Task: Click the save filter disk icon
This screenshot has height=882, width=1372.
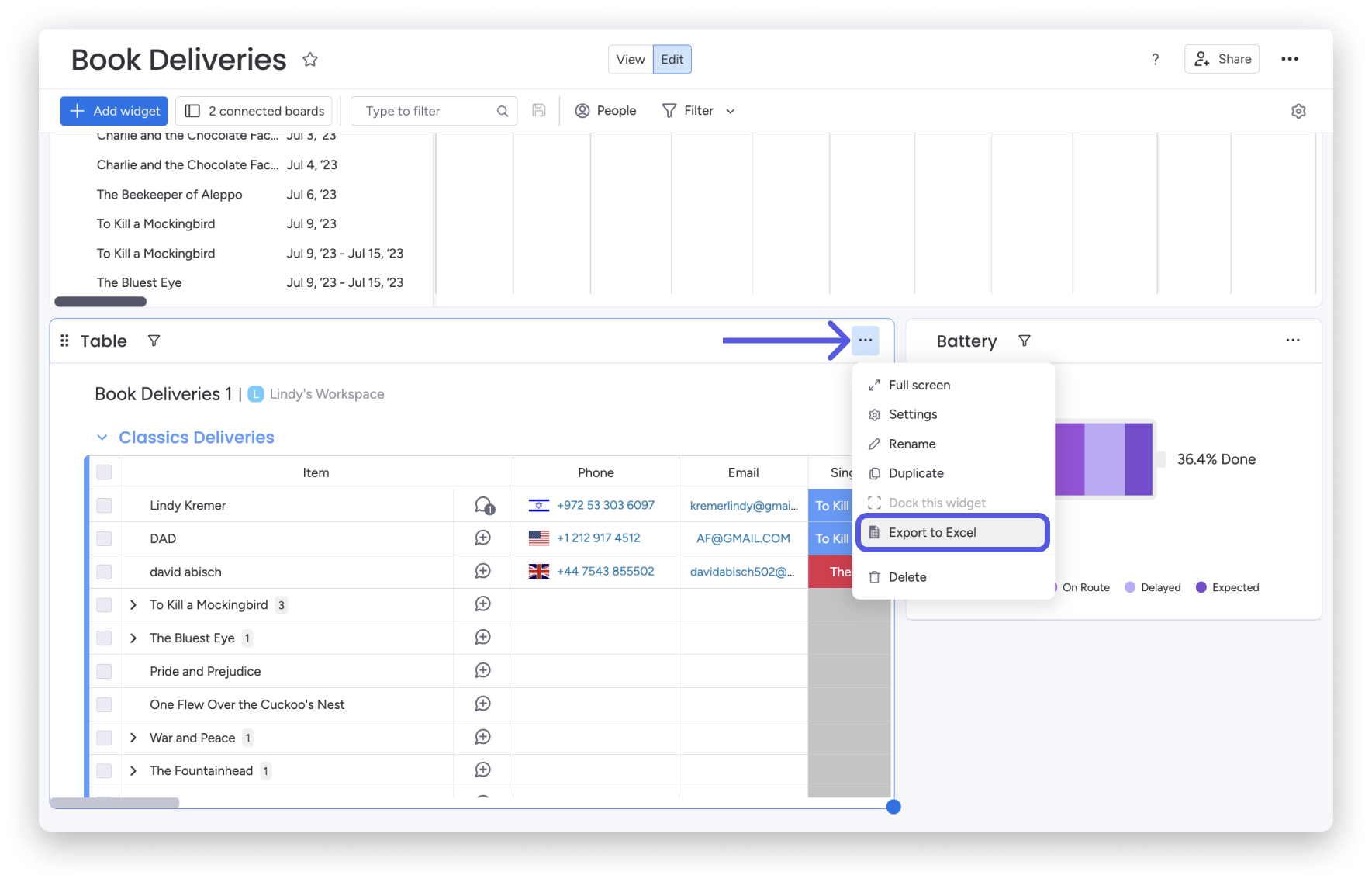Action: (x=539, y=111)
